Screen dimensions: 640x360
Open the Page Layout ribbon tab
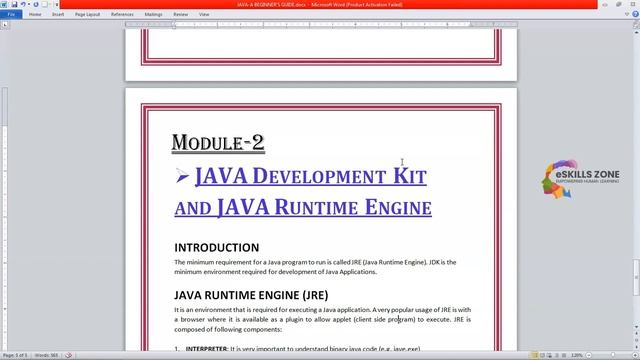[x=87, y=14]
